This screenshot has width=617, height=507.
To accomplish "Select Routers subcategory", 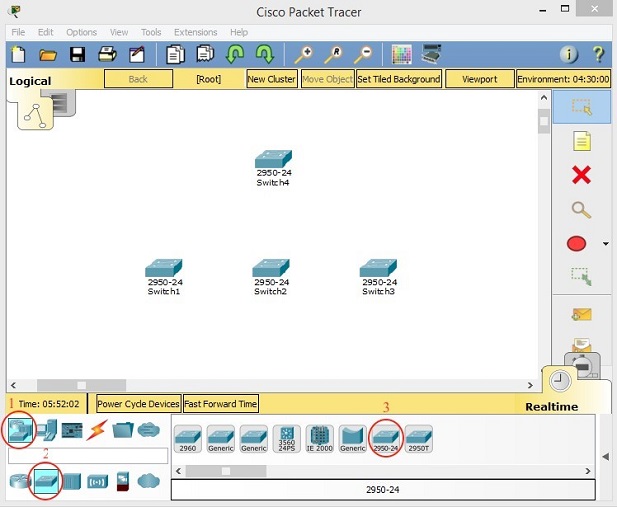I will pos(20,481).
